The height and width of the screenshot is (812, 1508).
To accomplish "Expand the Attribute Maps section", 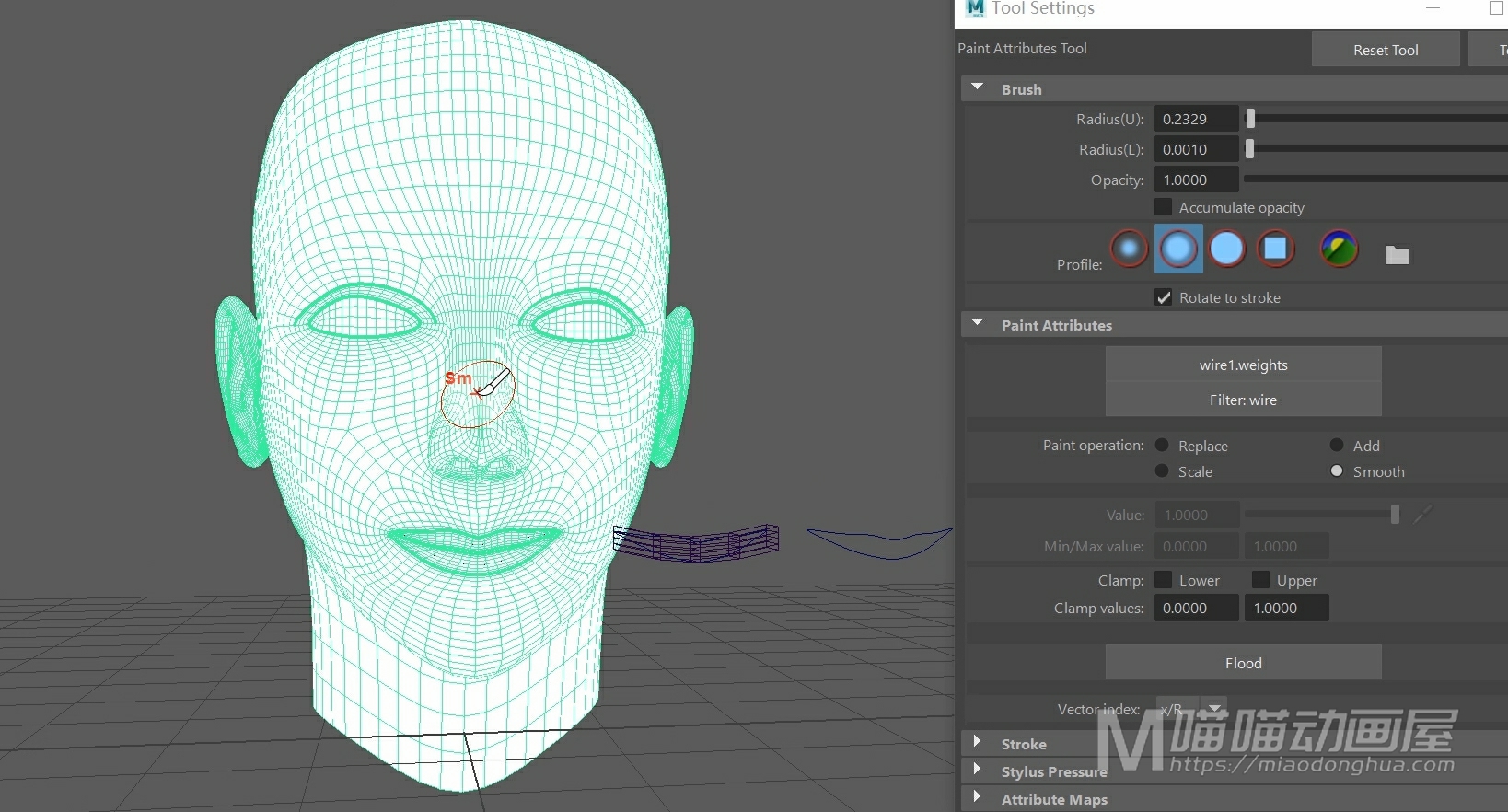I will tap(978, 797).
